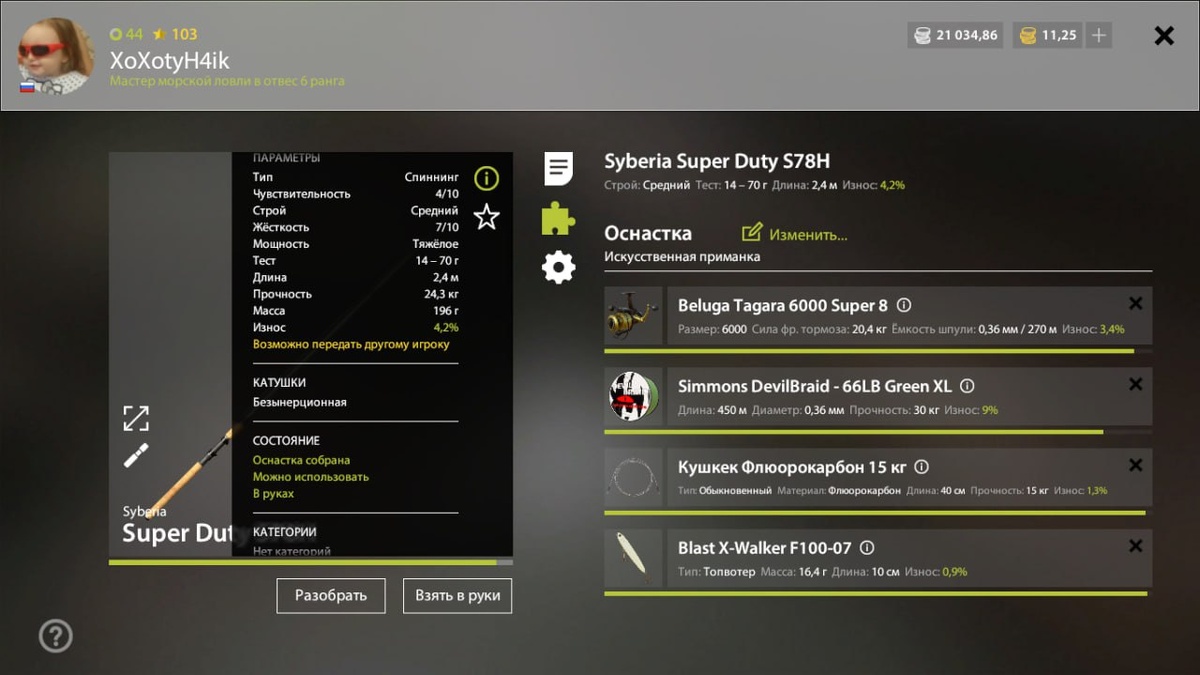Click the Beluga Tagara wear progress bar
1200x675 pixels.
tap(878, 351)
